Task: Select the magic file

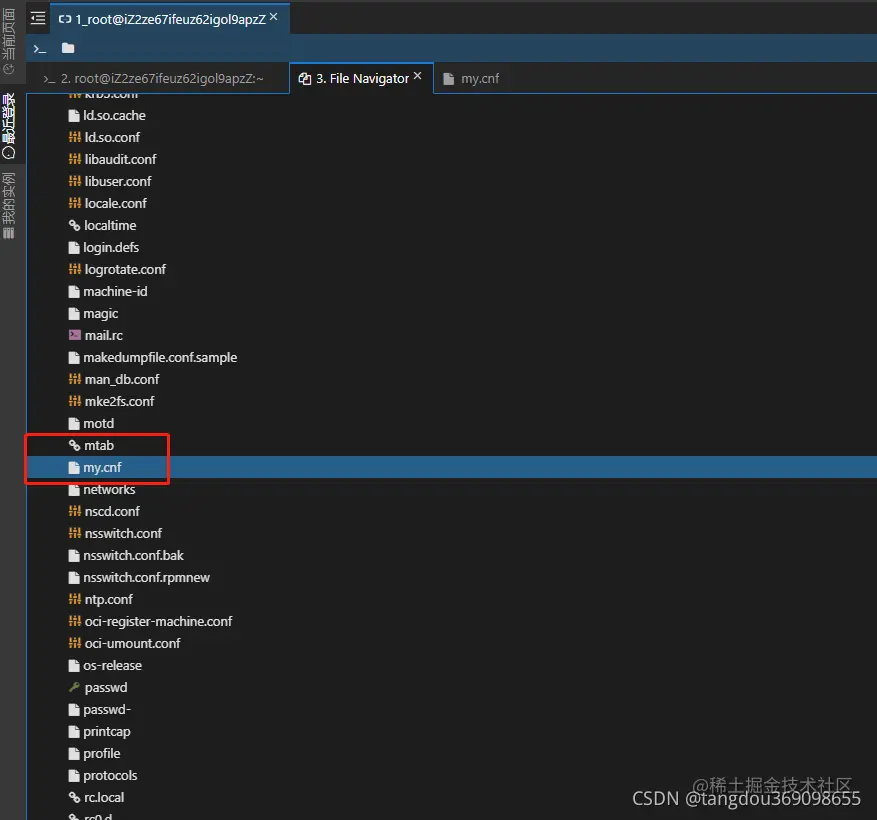Action: [101, 314]
